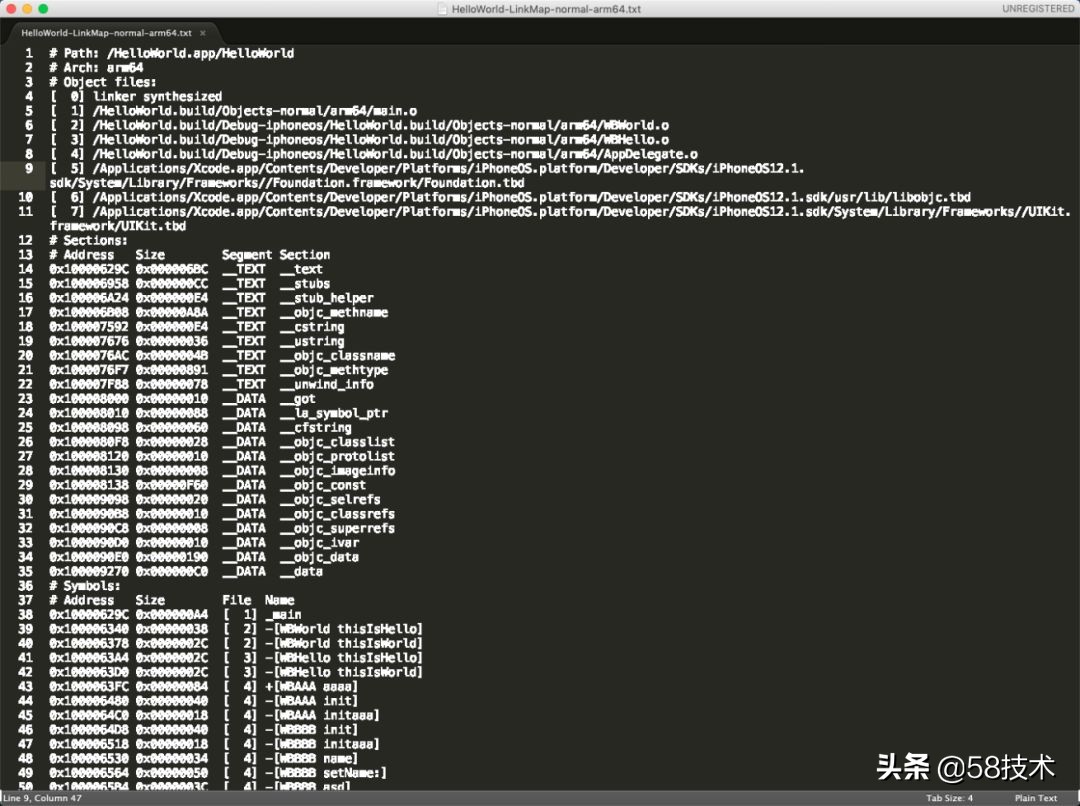This screenshot has height=806, width=1080.
Task: Click the __objc_superrefs section row
Action: click(222, 528)
